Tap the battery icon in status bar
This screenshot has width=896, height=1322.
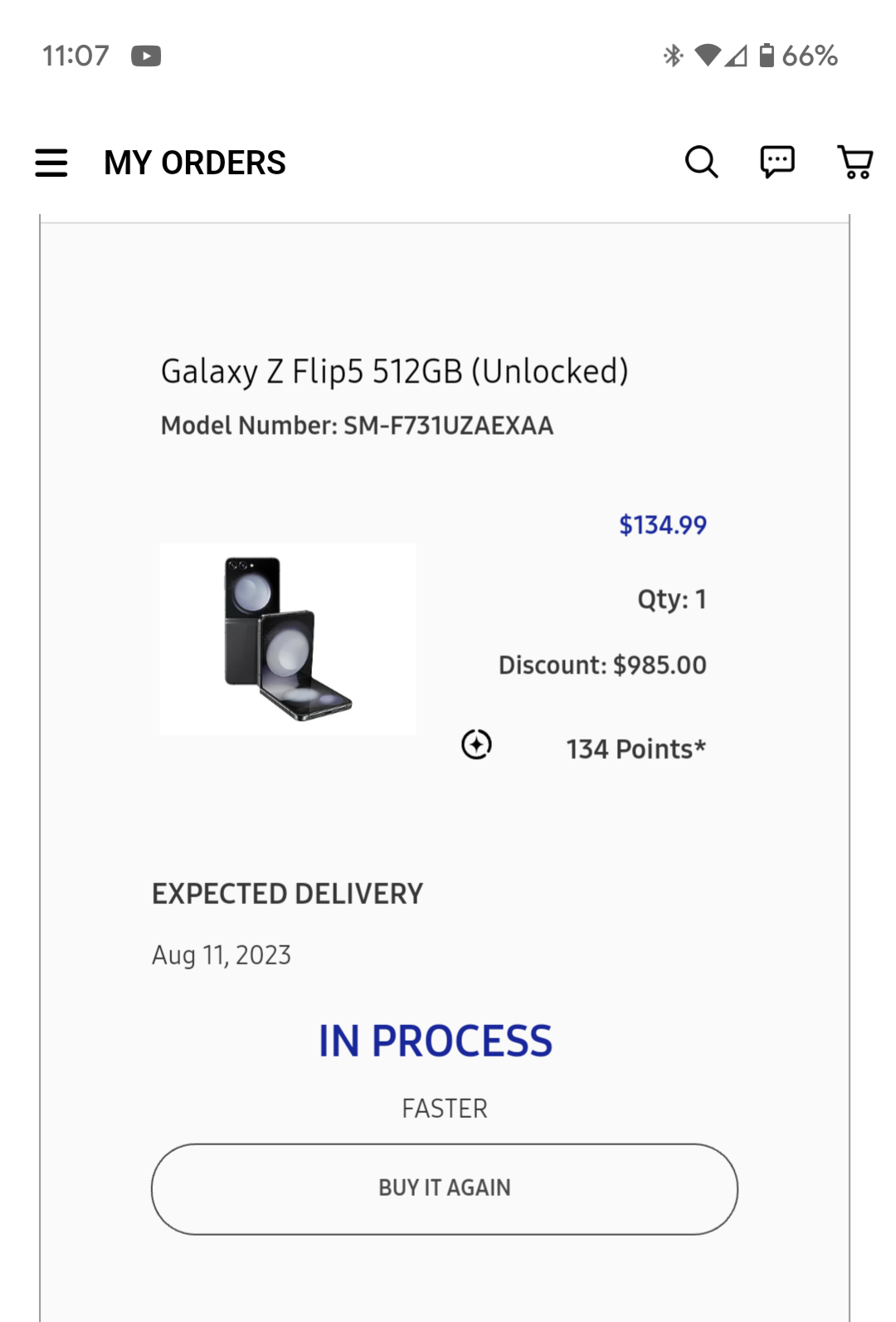[x=767, y=56]
